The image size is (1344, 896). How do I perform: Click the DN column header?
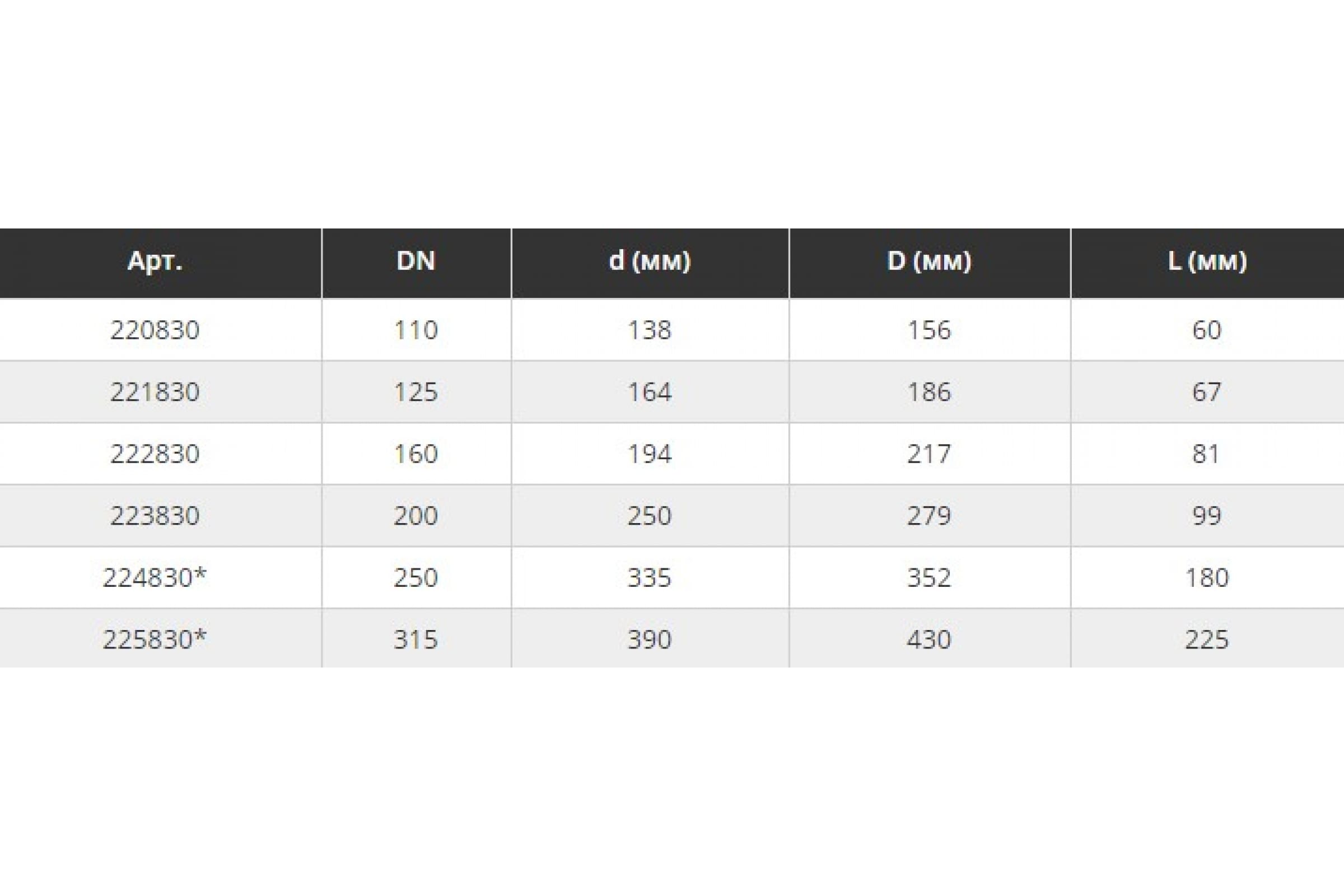pos(416,261)
